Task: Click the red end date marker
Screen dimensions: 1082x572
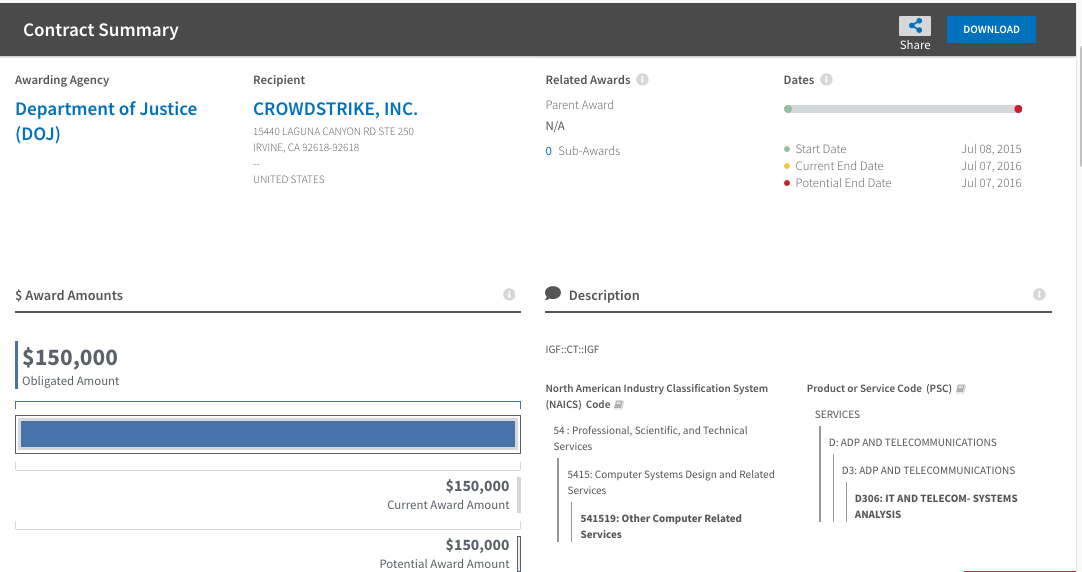Action: pyautogui.click(x=1018, y=109)
